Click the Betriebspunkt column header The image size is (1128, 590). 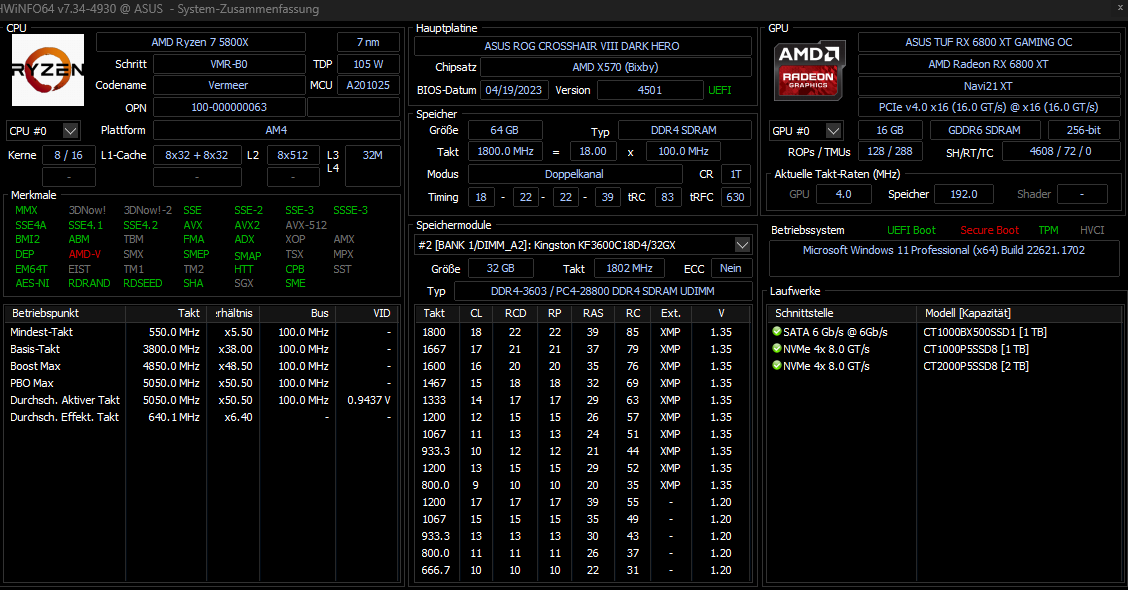tap(65, 313)
